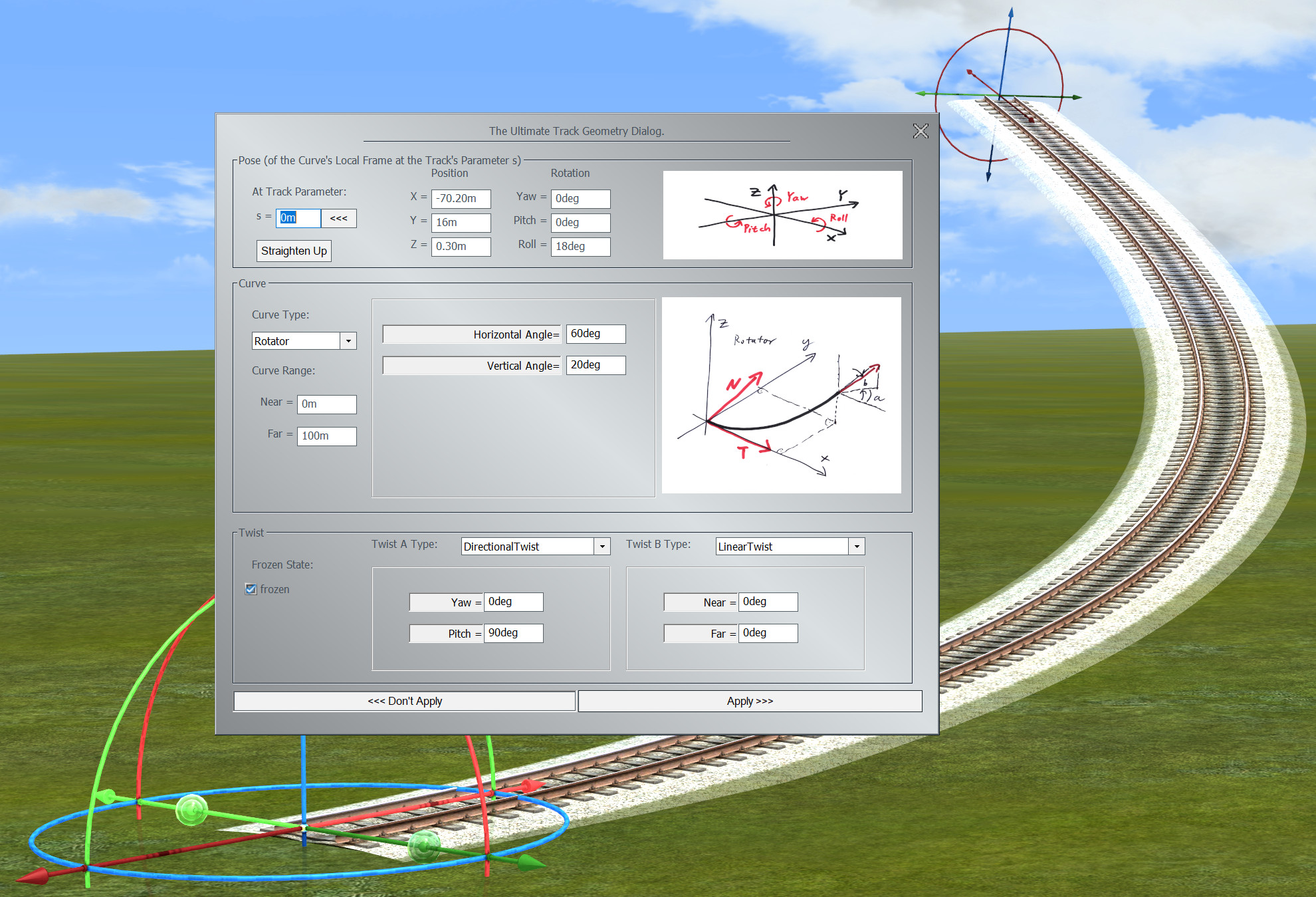Select the Far curve range field
This screenshot has width=1316, height=897.
click(326, 436)
